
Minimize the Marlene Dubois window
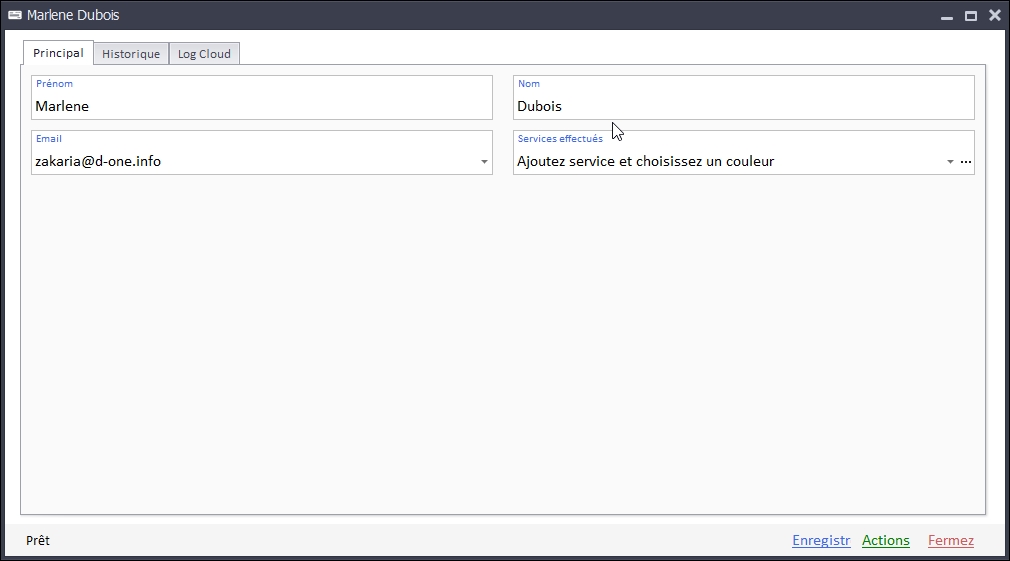[946, 16]
